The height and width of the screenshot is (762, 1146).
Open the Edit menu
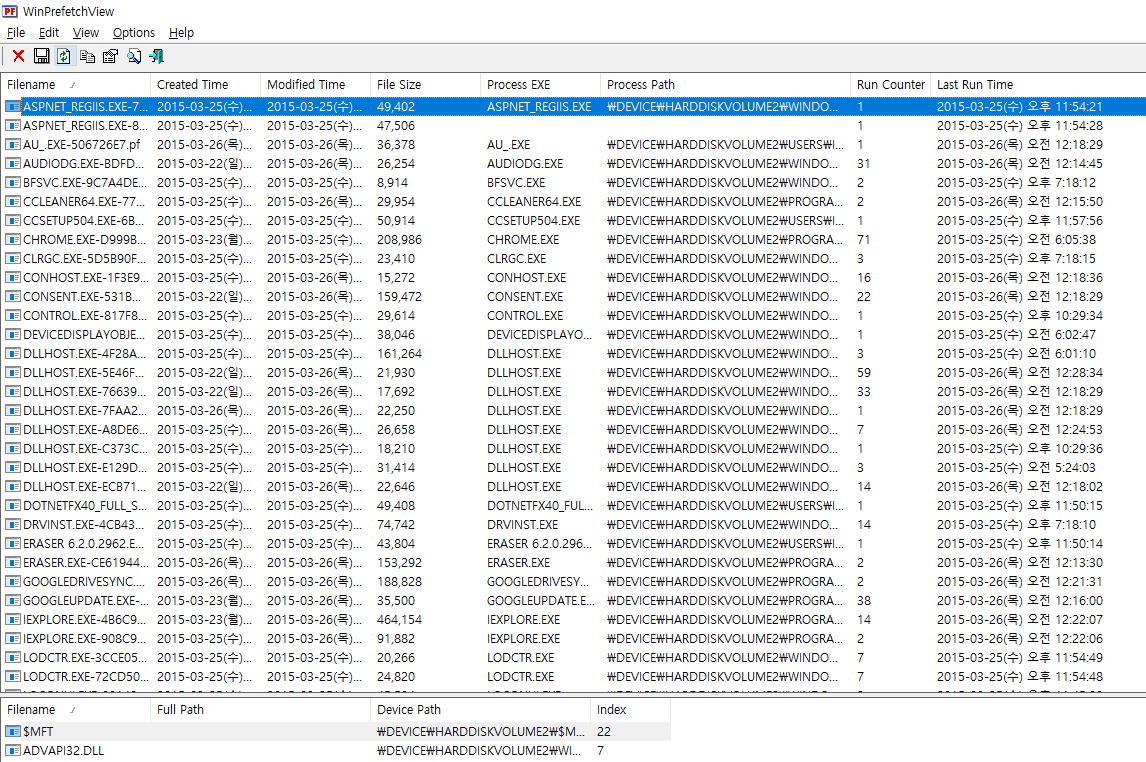[49, 33]
